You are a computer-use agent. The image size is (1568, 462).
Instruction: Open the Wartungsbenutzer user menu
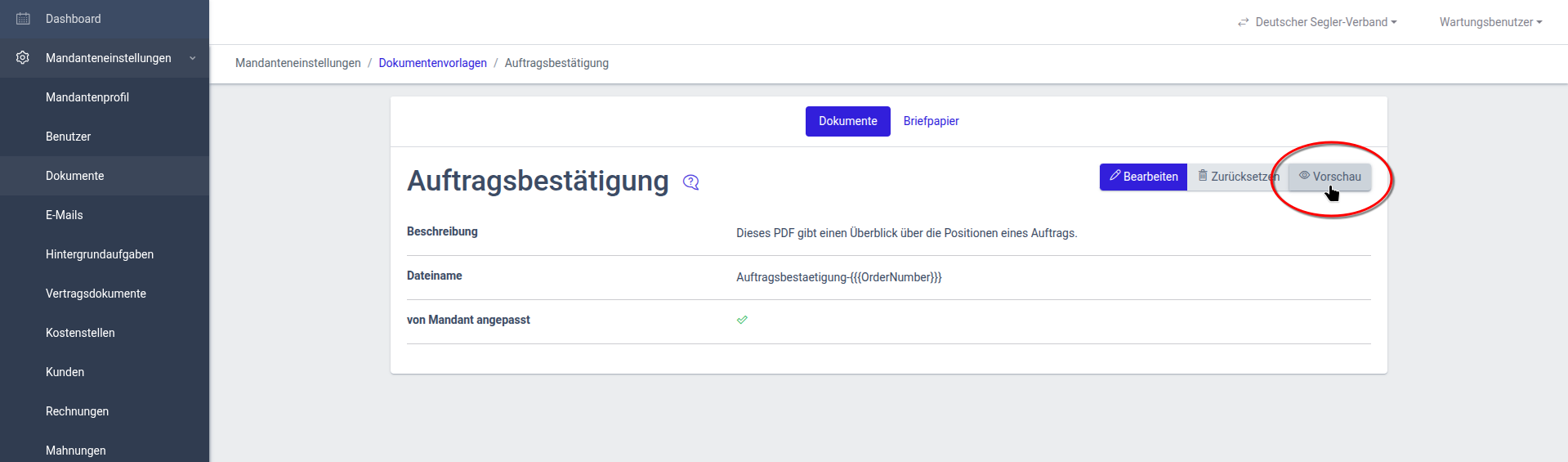click(x=1490, y=22)
